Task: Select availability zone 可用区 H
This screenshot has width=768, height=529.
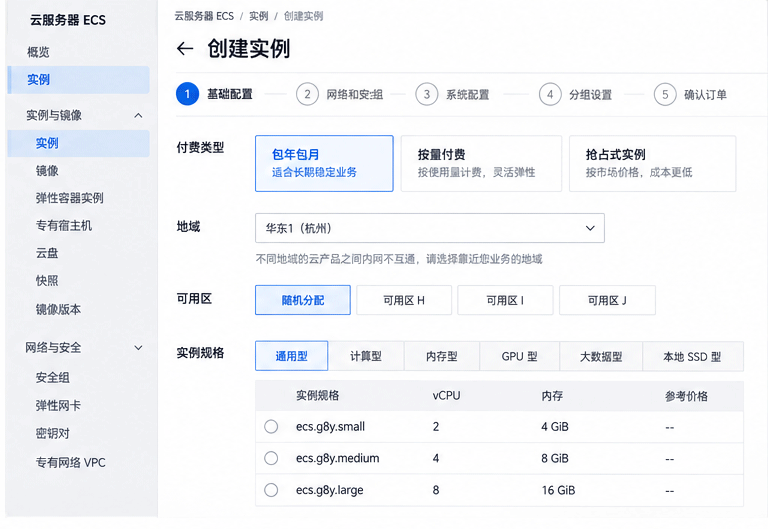Action: click(x=404, y=300)
